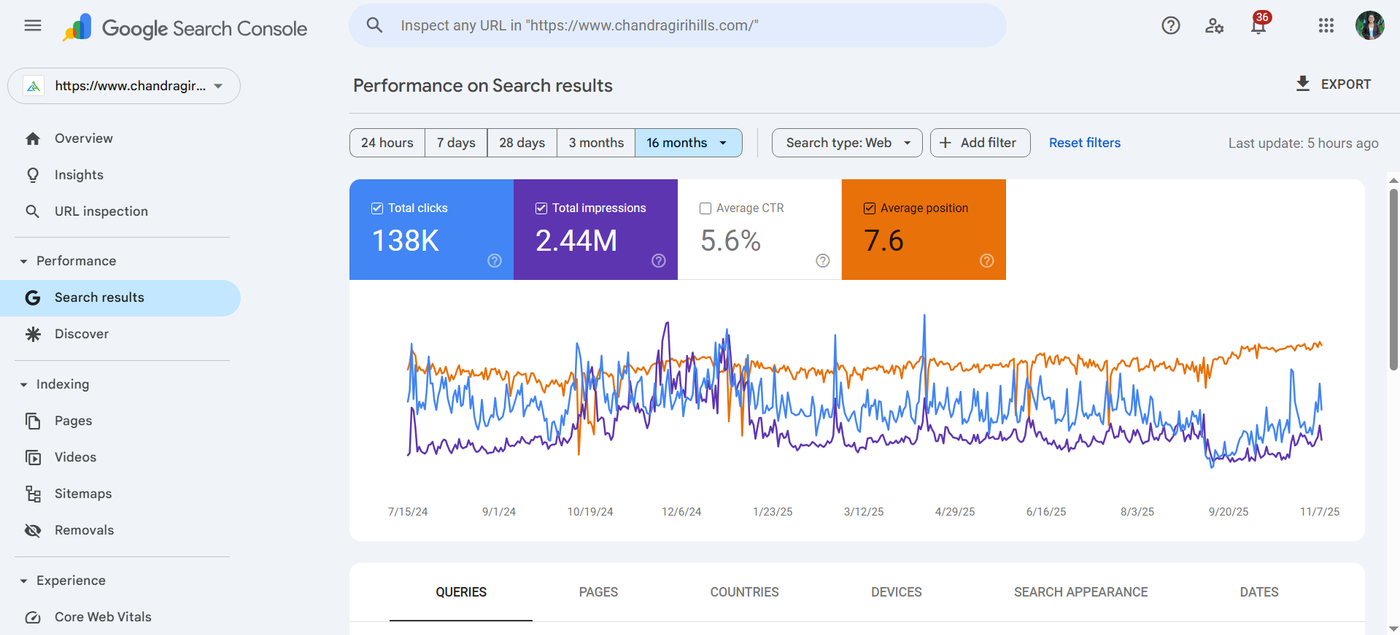Uncheck the Total impressions checkbox

[x=541, y=208]
